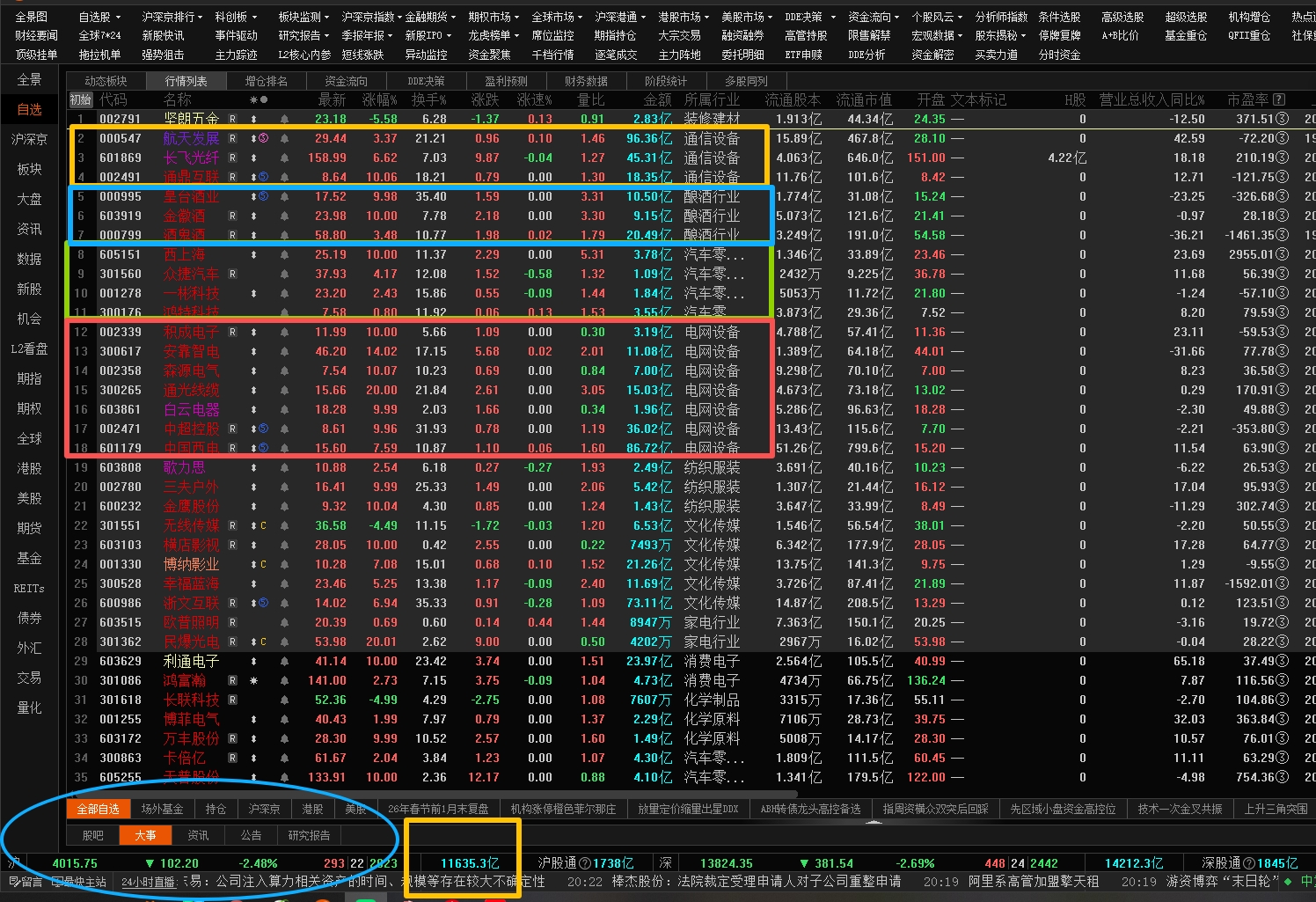Screen dimensions: 1316x902
Task: Open the 26年春节前1月末复盘 watchlist tab
Action: point(438,809)
